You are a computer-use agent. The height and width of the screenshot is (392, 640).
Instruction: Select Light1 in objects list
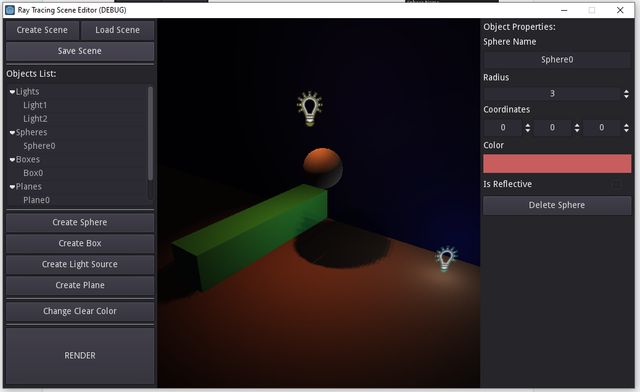coord(35,105)
